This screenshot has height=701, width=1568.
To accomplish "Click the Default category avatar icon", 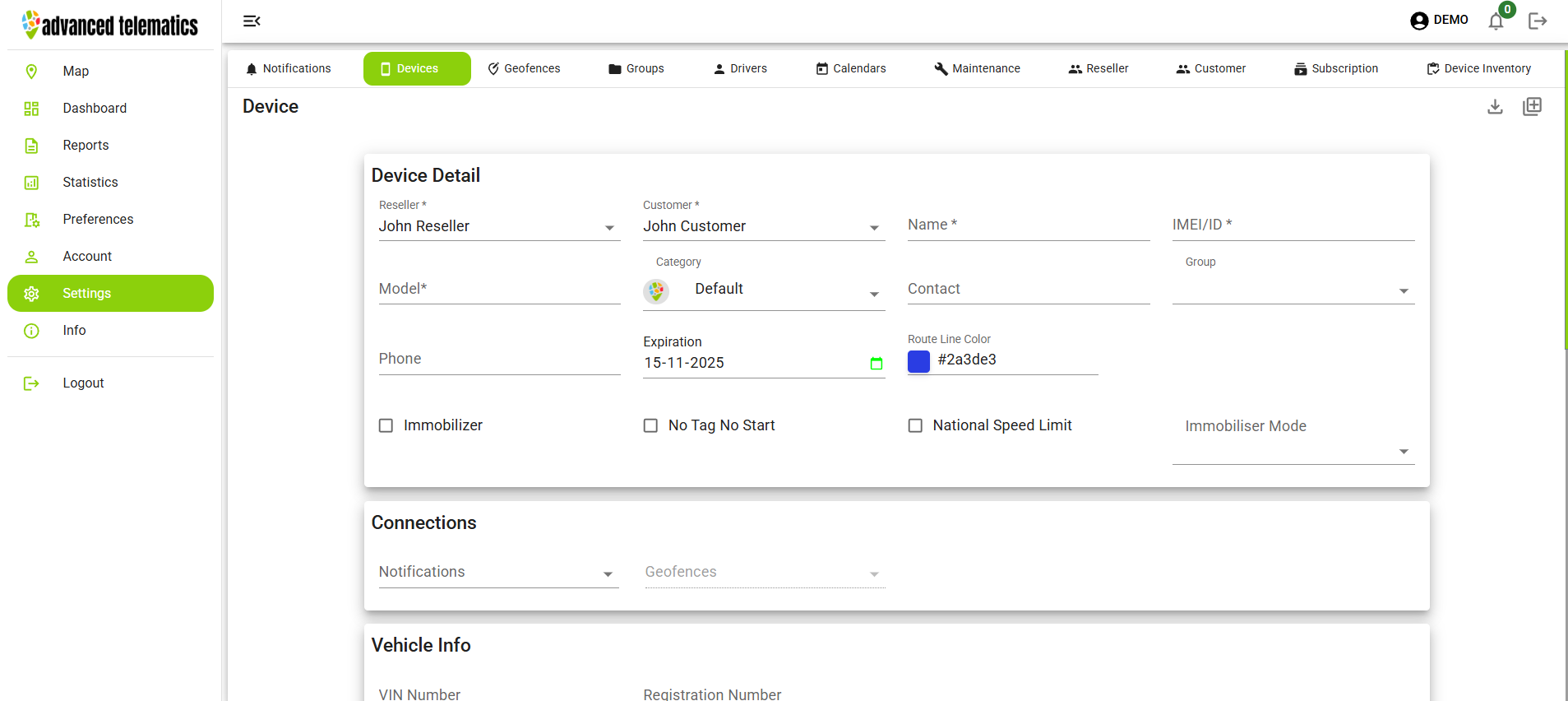I will (656, 290).
